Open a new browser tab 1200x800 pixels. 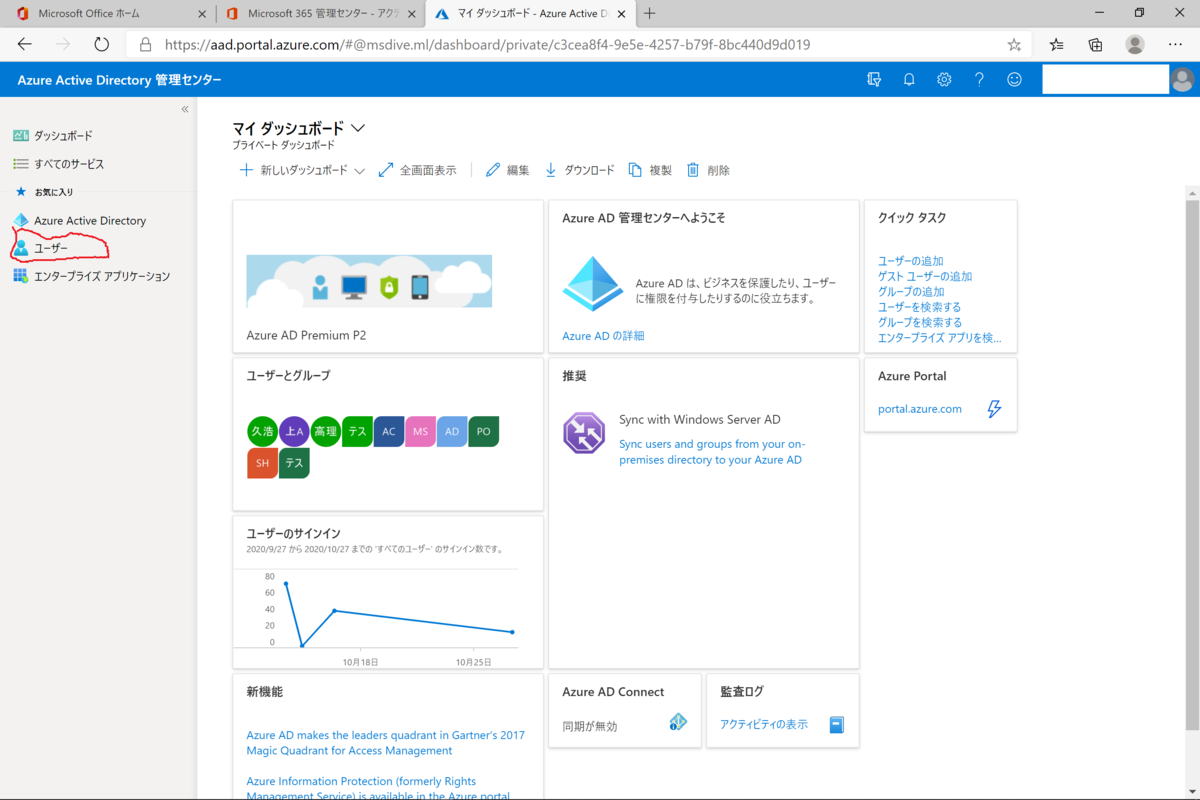pyautogui.click(x=650, y=14)
